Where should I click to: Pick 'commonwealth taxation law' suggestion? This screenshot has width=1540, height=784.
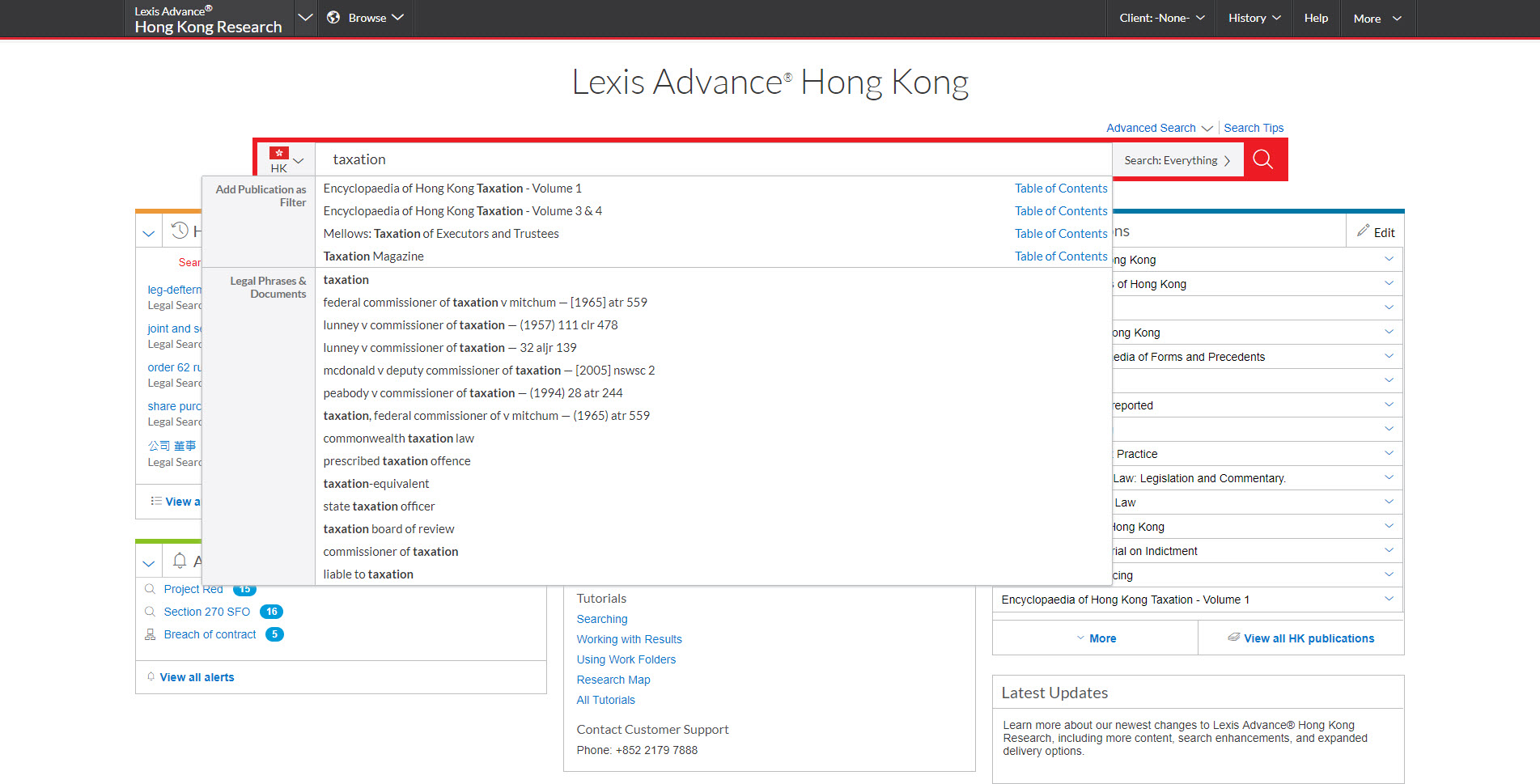click(x=399, y=439)
